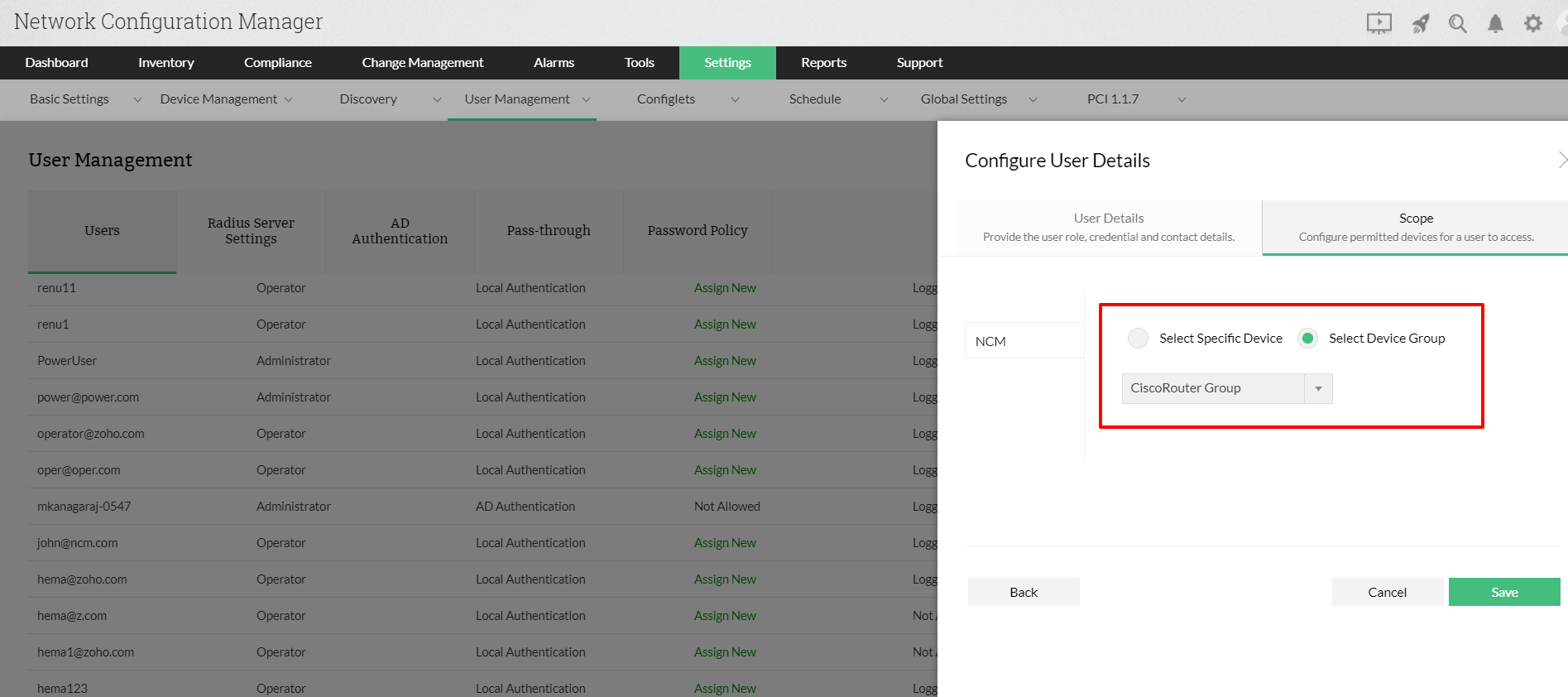Expand Discovery submenu chevron
The image size is (1568, 697).
coord(437,99)
